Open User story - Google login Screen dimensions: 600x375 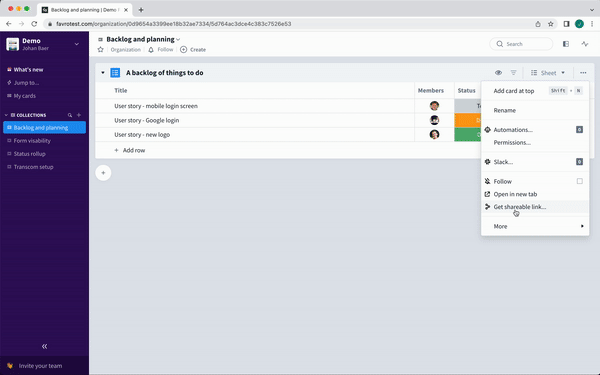click(x=147, y=120)
